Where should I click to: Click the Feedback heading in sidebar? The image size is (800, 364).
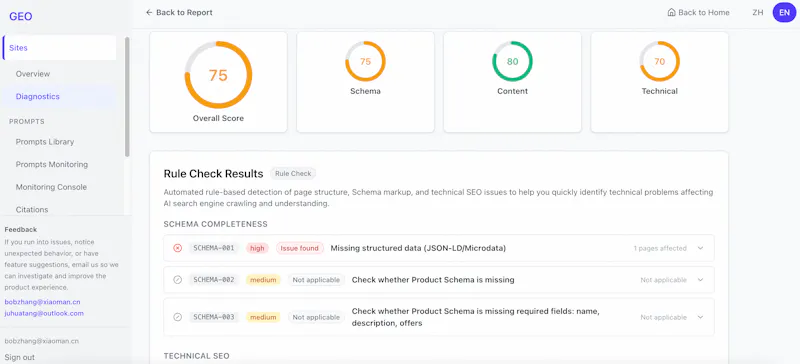click(20, 230)
